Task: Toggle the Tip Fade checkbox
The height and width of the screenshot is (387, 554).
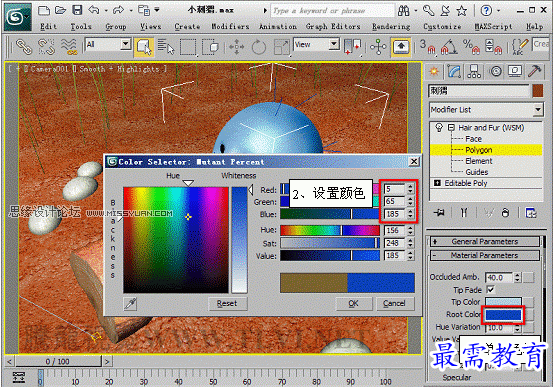Action: pyautogui.click(x=490, y=289)
